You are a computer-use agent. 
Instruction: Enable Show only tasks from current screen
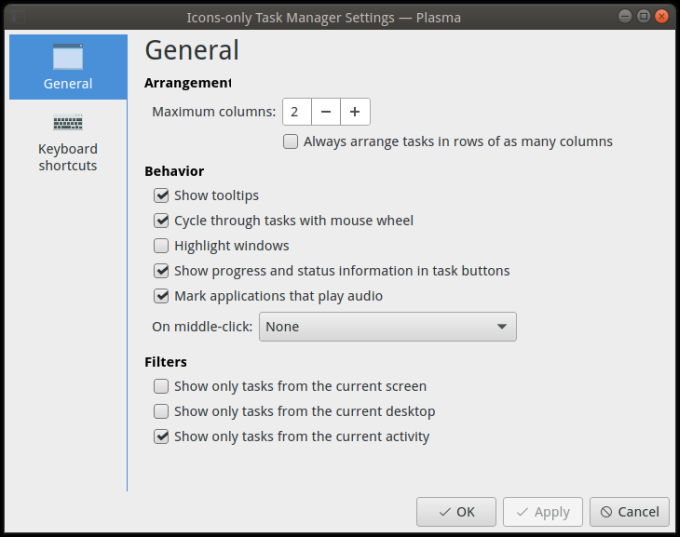tap(161, 386)
